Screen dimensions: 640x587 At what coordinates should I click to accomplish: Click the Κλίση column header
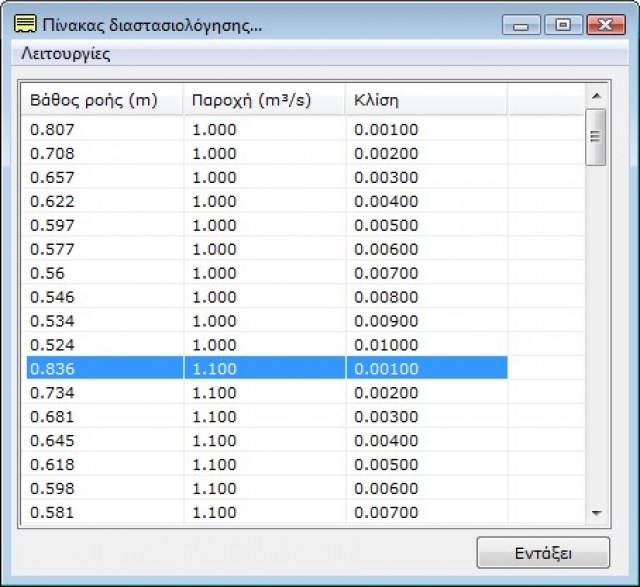426,100
